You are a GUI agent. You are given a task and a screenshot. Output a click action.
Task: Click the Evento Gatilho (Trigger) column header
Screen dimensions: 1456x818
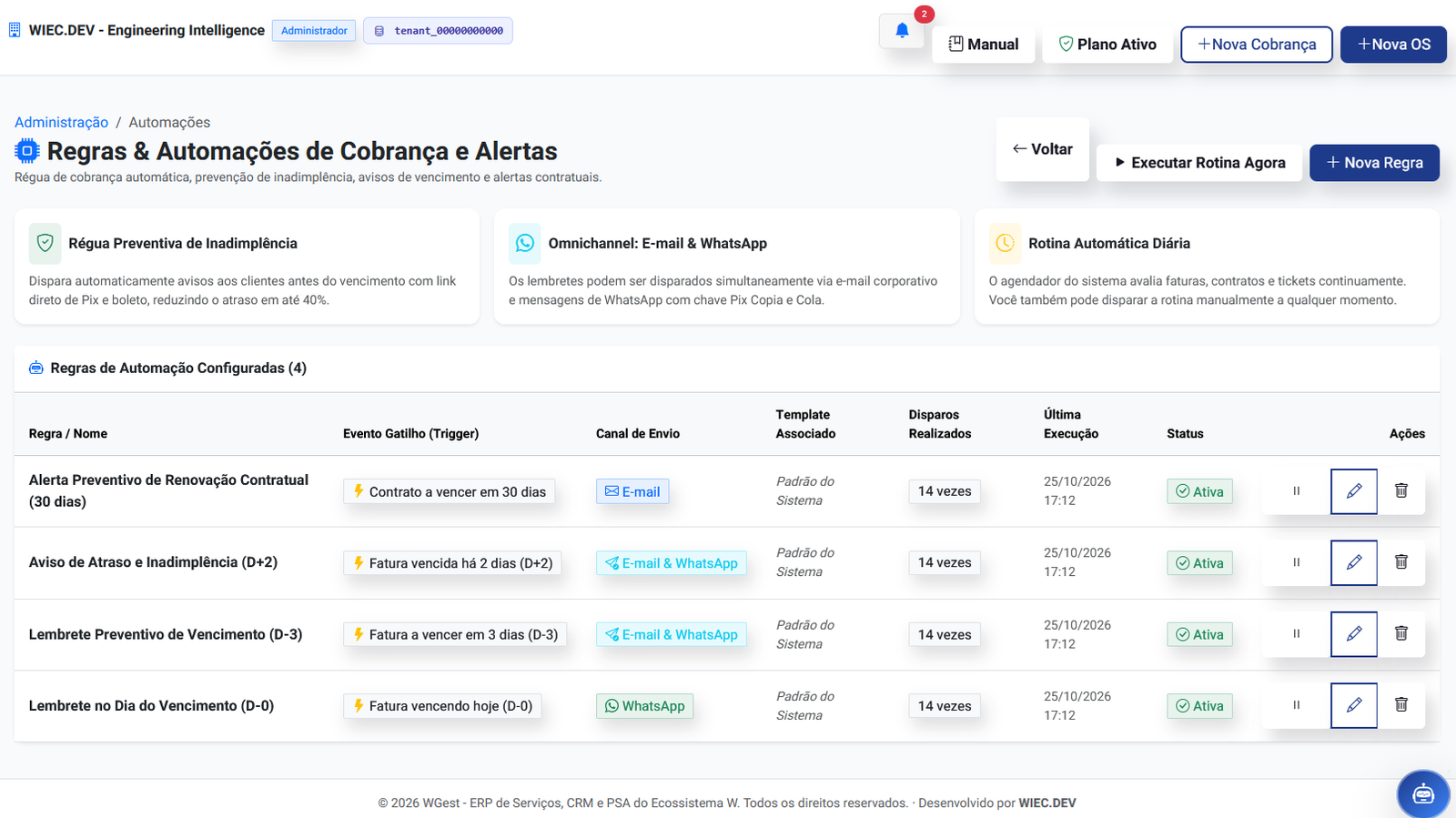click(x=410, y=433)
